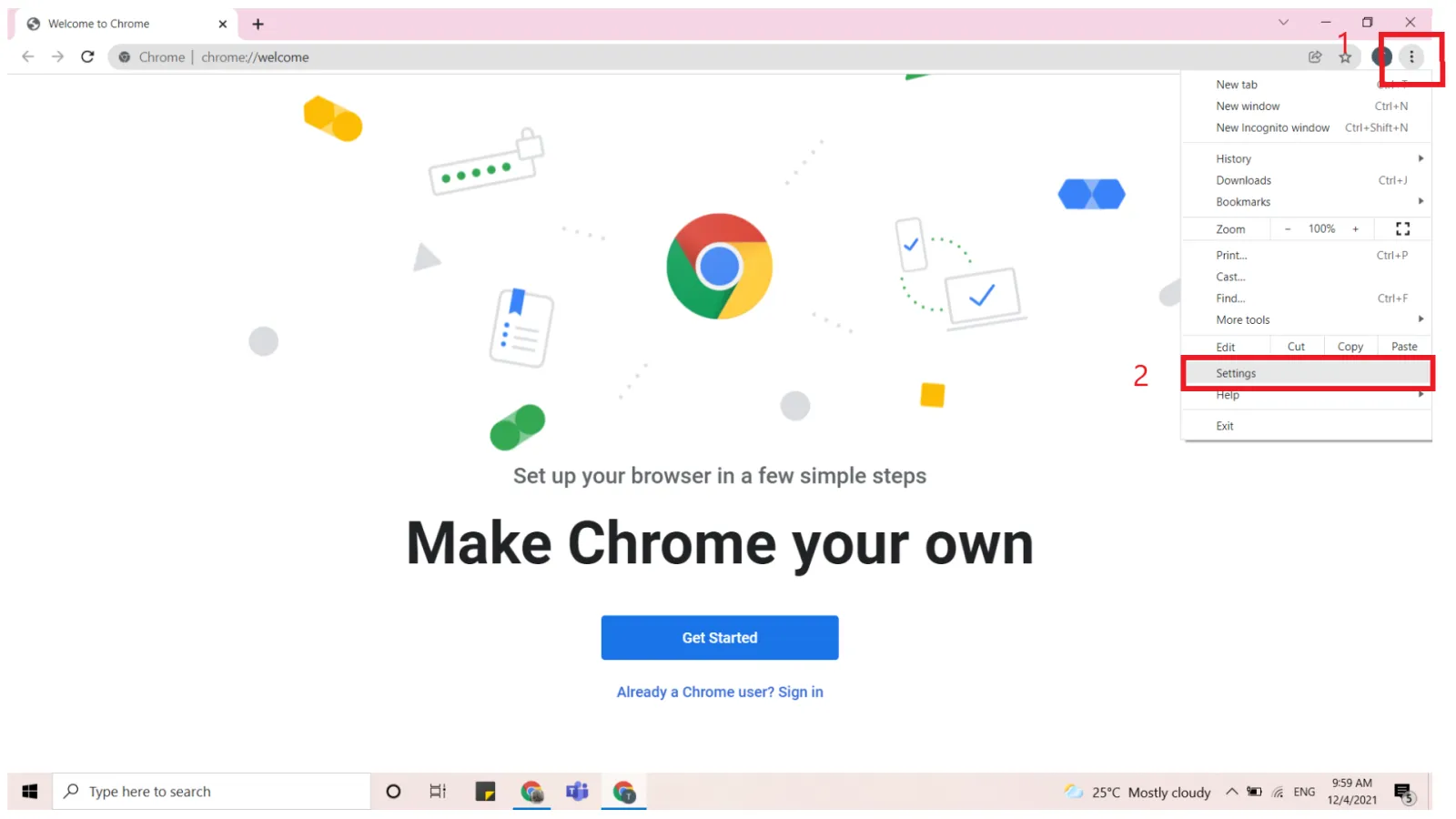Click Copy in the Edit row
The width and height of the screenshot is (1456, 819).
[1350, 347]
